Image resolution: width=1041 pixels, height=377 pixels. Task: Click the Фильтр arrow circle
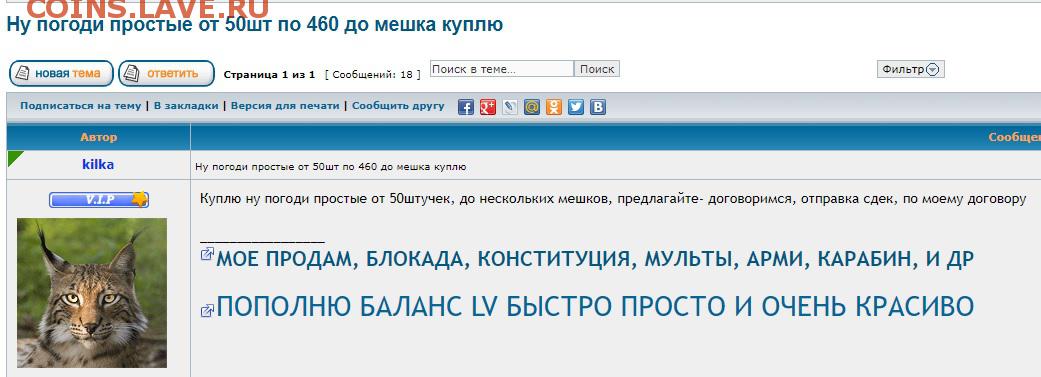click(933, 70)
